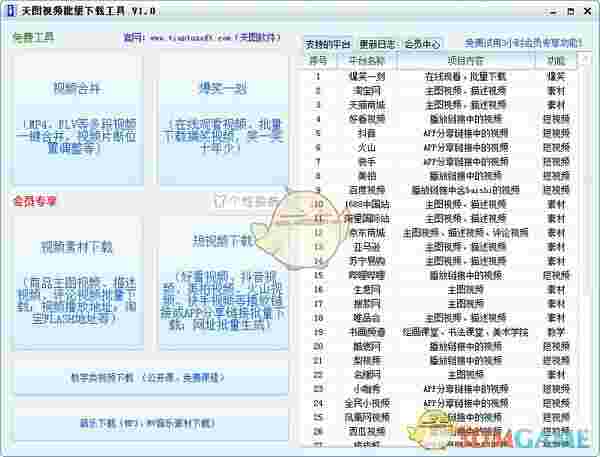Image resolution: width=600 pixels, height=457 pixels.
Task: Select the 苏宁易购 row
Action: click(440, 261)
